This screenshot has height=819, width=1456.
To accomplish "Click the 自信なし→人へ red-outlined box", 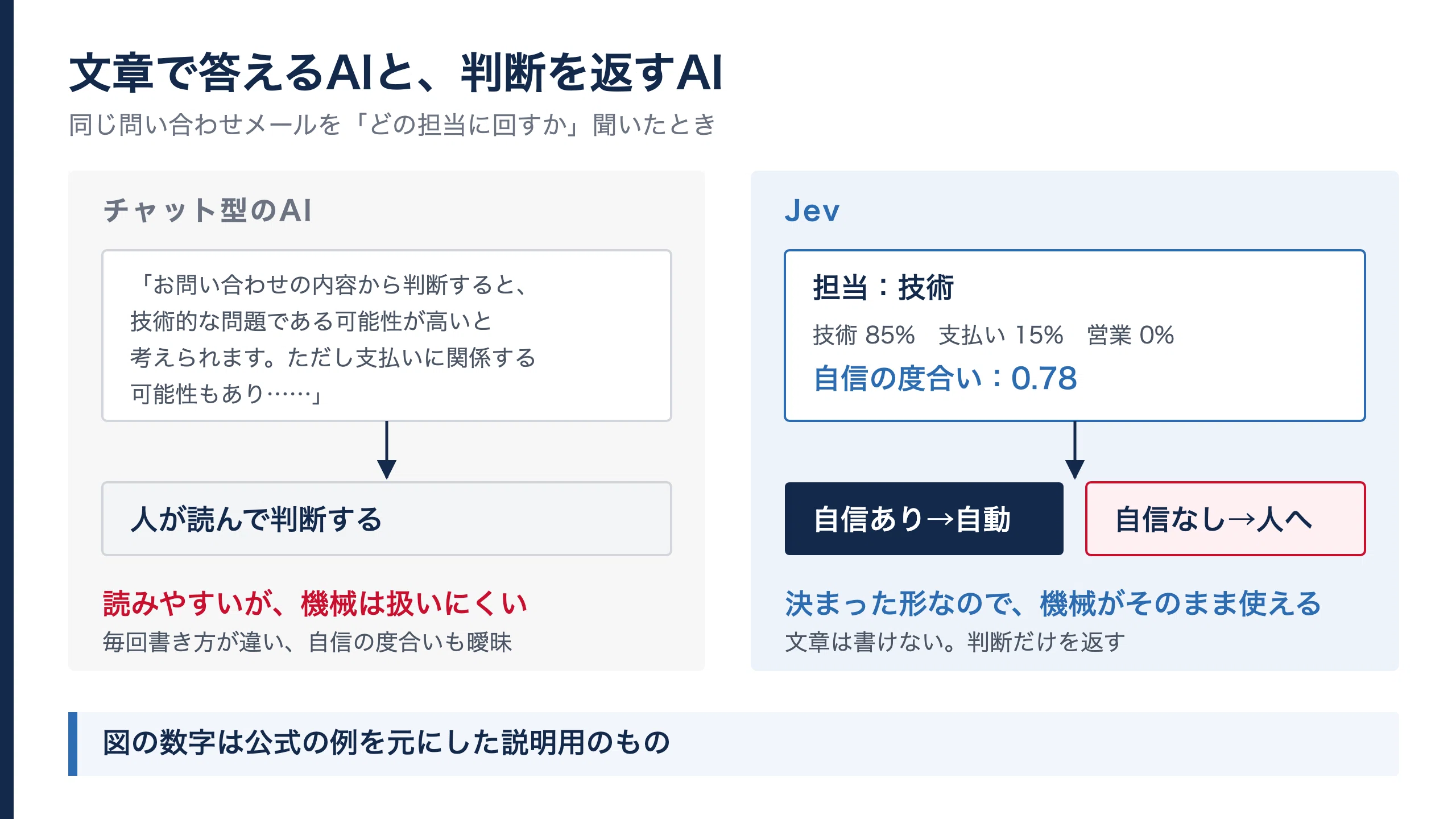I will (x=1225, y=519).
